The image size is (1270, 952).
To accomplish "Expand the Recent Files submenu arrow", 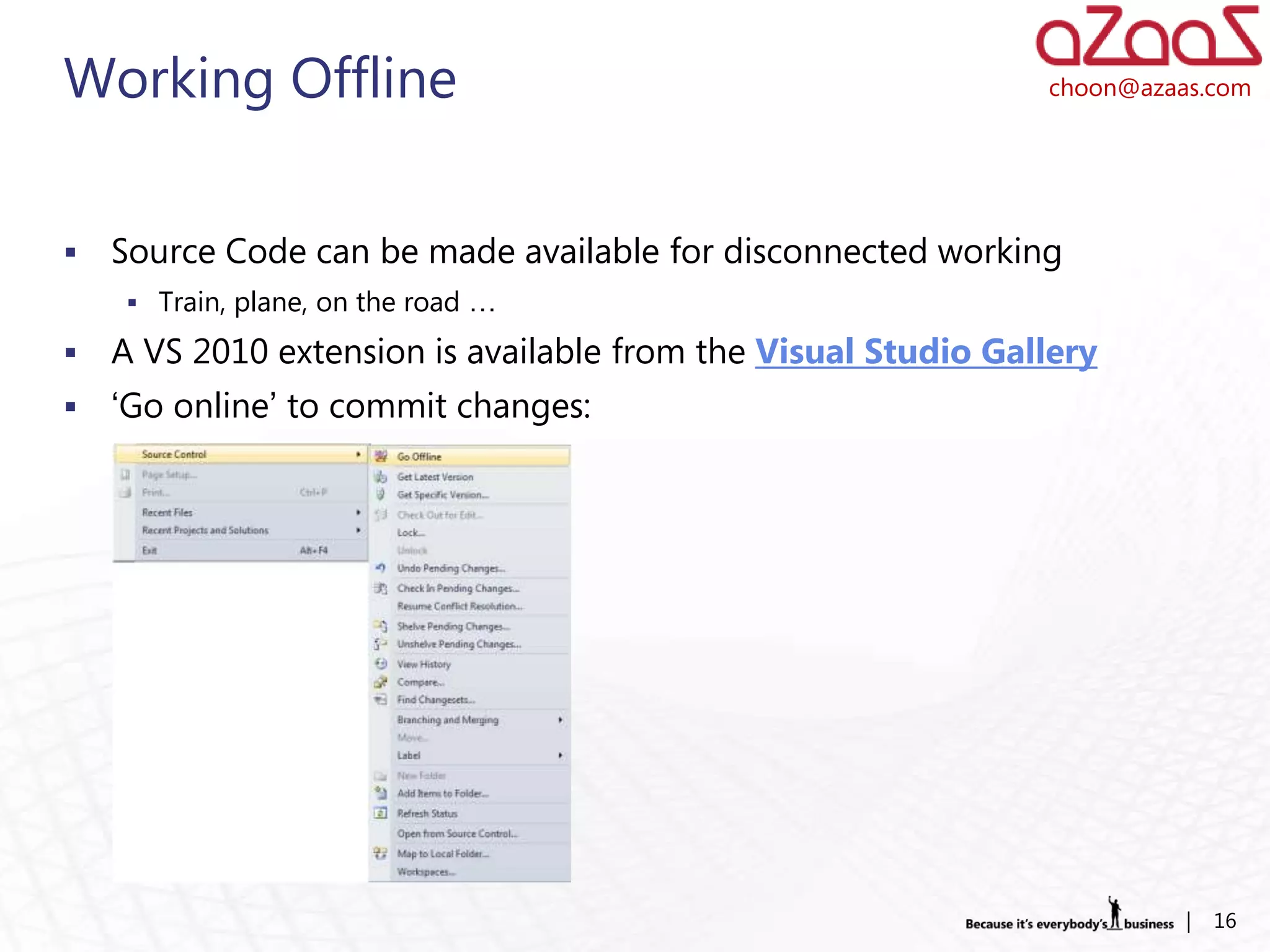I will tap(358, 513).
